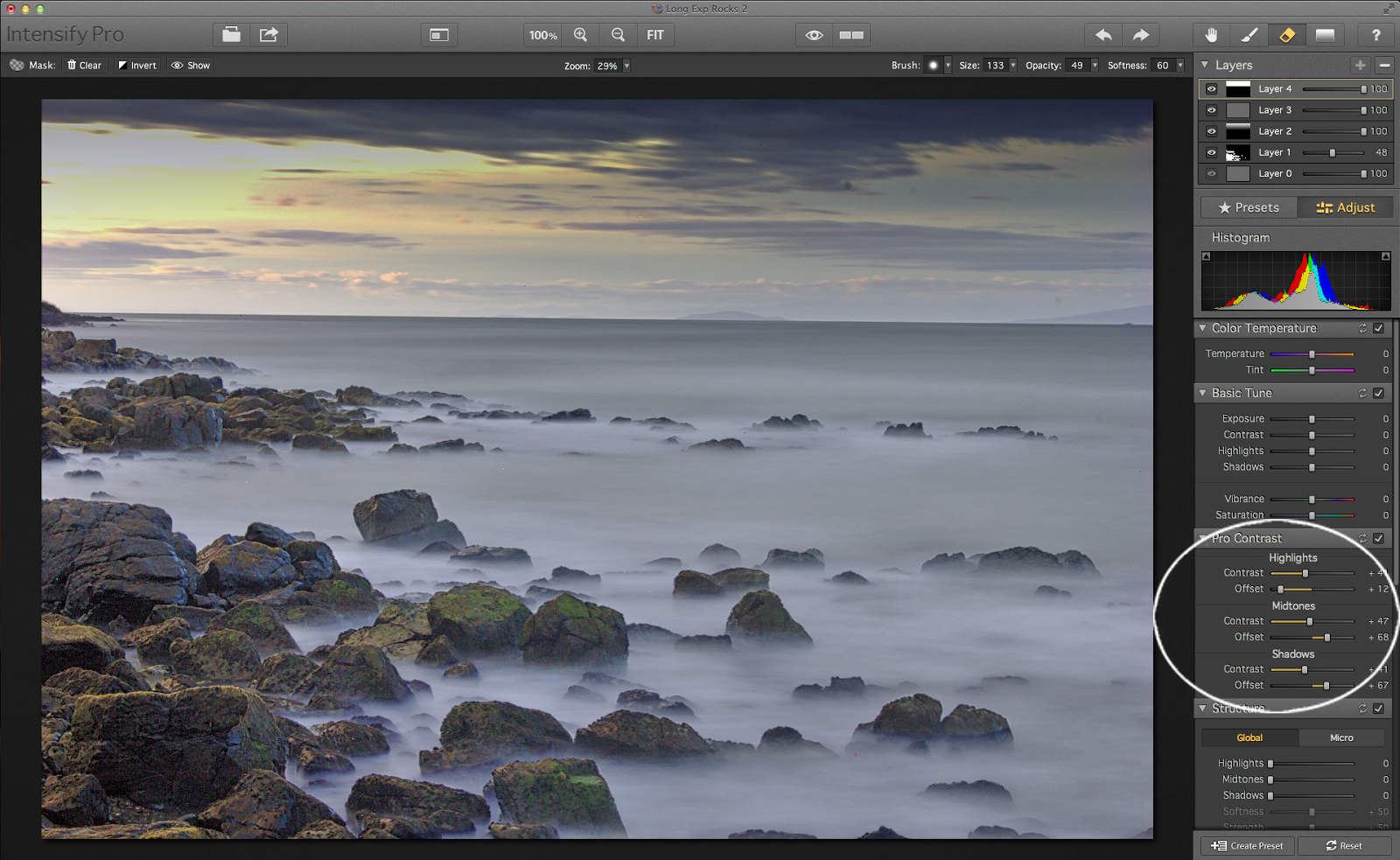Click the open file folder icon
This screenshot has height=860, width=1400.
[x=231, y=35]
